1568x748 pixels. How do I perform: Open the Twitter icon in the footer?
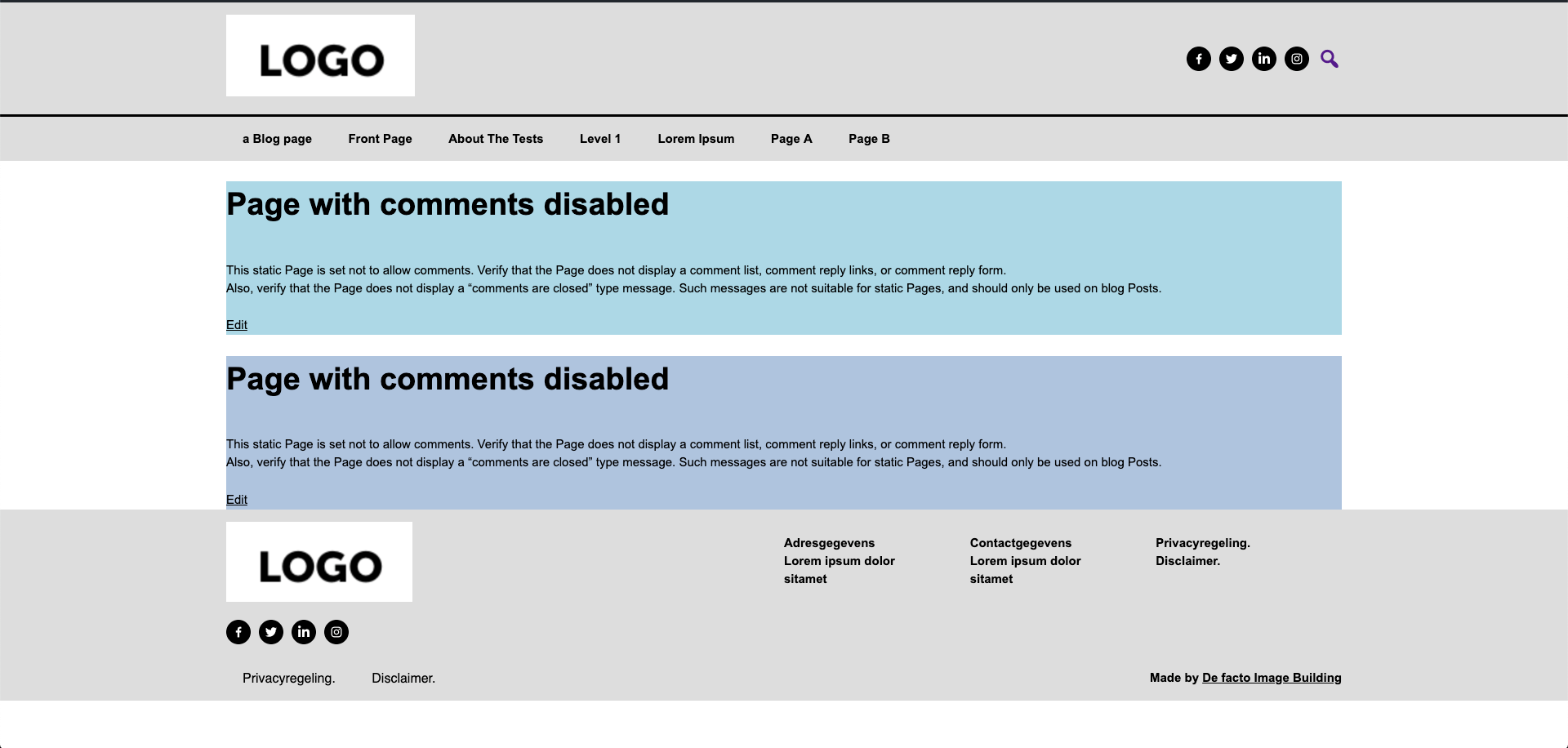pyautogui.click(x=271, y=632)
